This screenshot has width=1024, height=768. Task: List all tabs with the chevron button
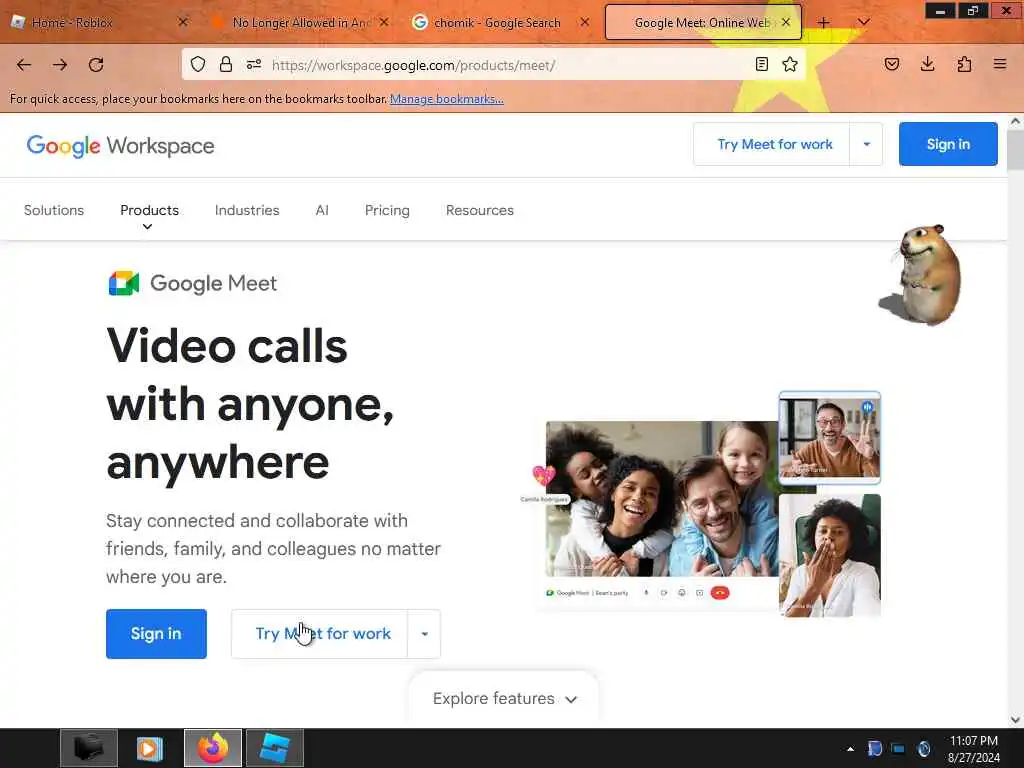tap(863, 22)
